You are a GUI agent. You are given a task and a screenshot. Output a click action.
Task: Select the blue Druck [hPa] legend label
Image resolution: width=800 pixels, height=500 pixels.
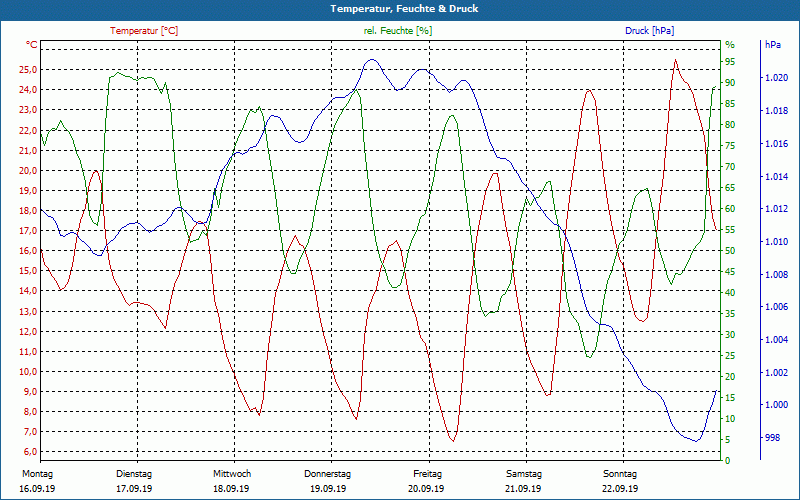(x=649, y=31)
